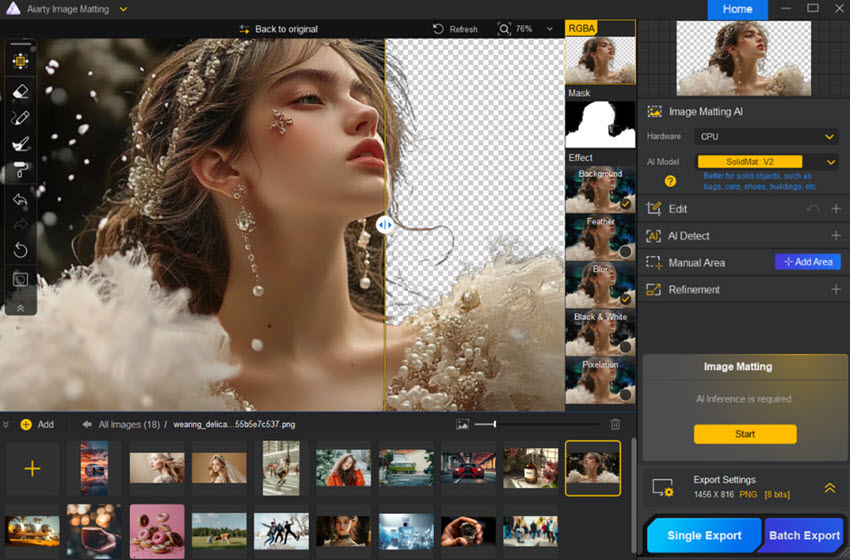Click Single Export
This screenshot has height=560, width=850.
pos(704,535)
